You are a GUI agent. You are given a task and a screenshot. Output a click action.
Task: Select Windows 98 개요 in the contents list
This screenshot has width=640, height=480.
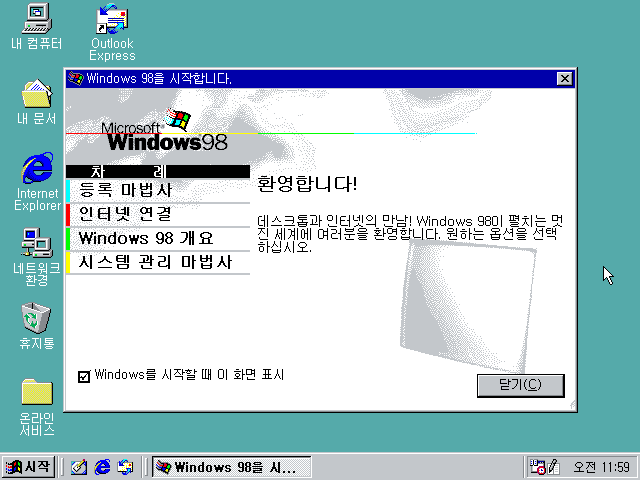point(158,238)
